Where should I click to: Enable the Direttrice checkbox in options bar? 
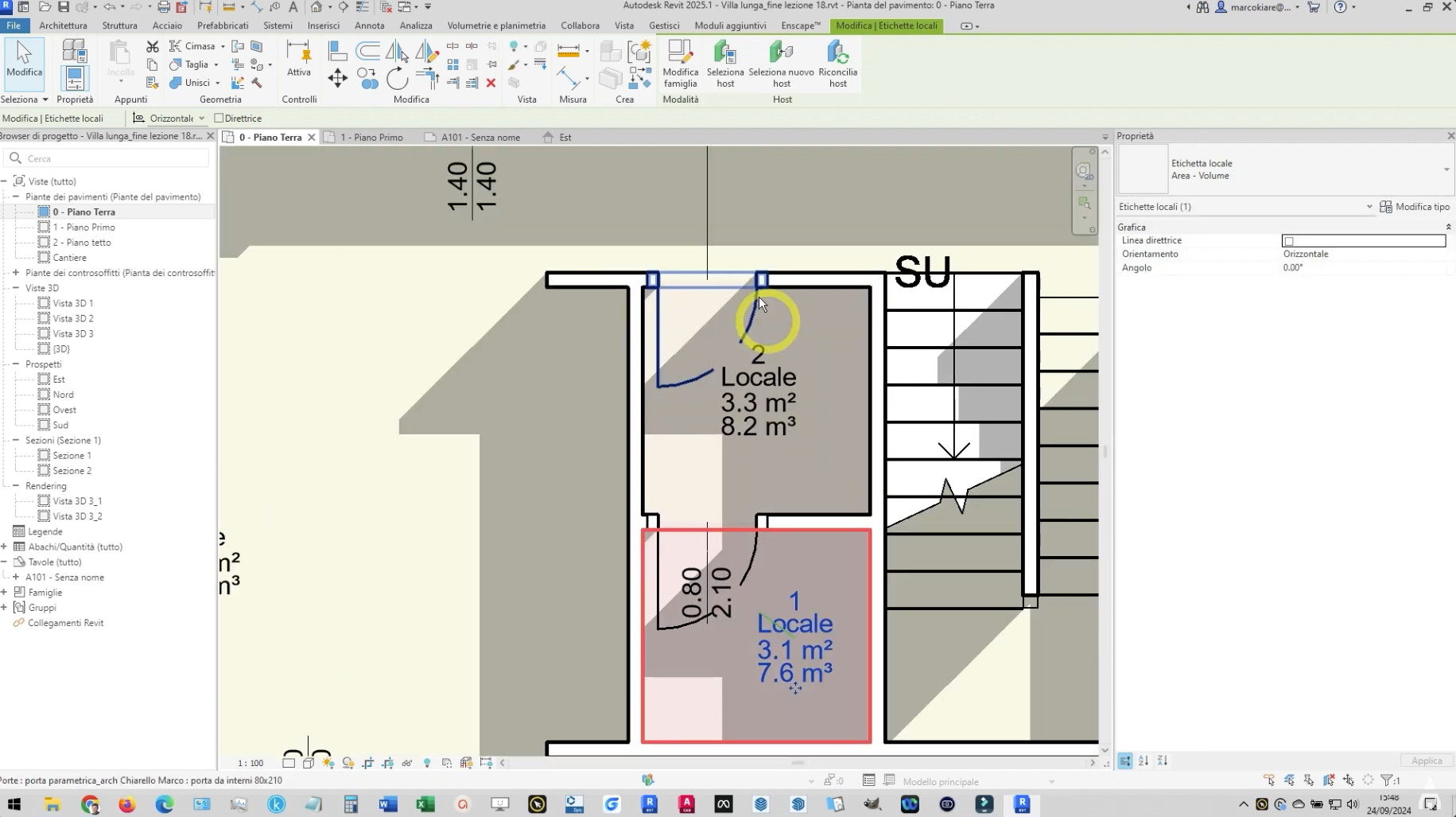219,119
